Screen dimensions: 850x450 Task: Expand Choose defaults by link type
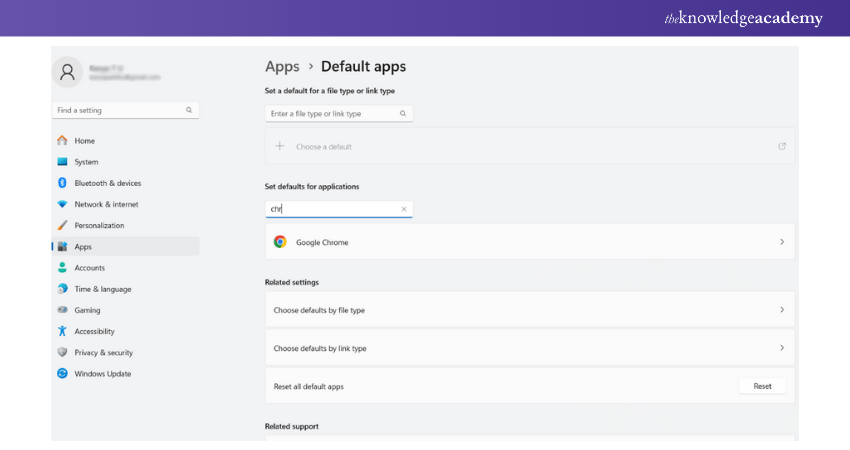[781, 348]
